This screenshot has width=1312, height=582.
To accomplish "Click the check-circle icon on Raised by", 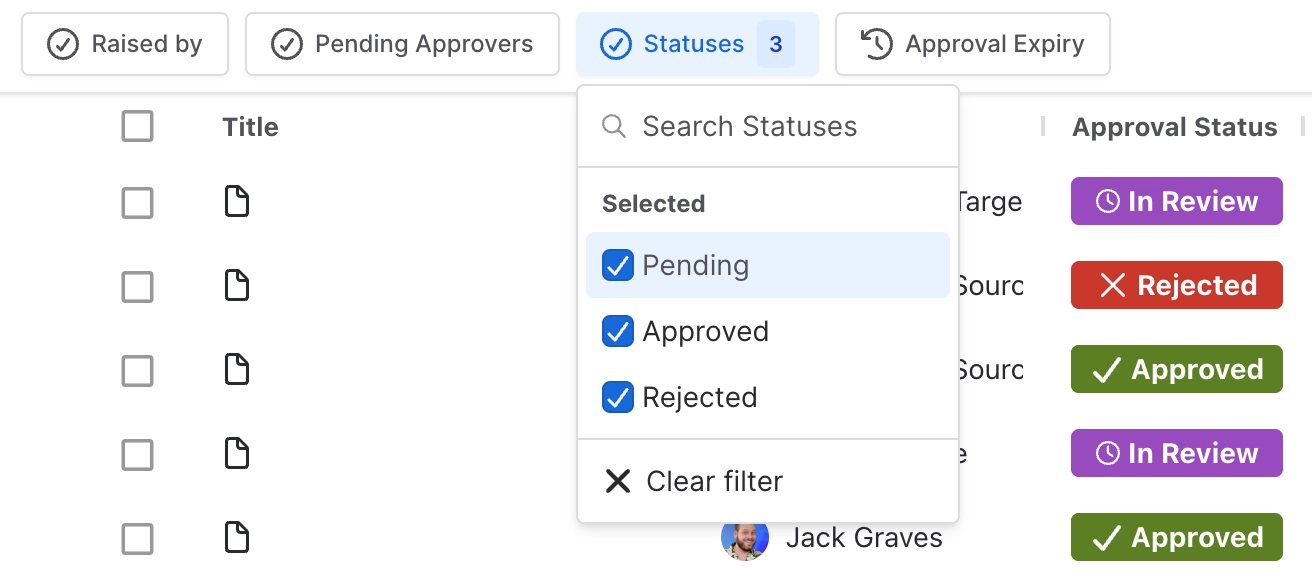I will pos(63,44).
